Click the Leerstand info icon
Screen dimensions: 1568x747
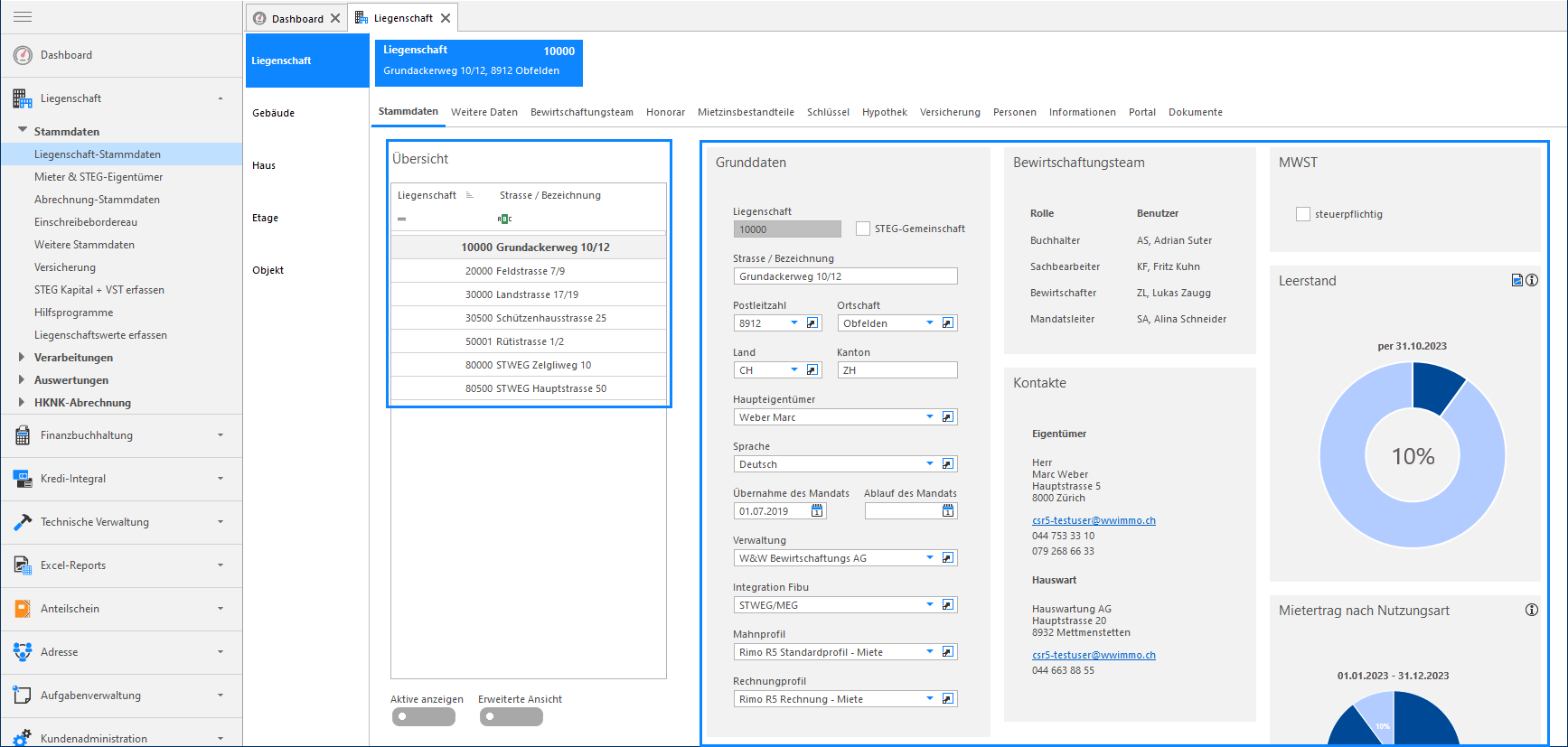tap(1532, 280)
